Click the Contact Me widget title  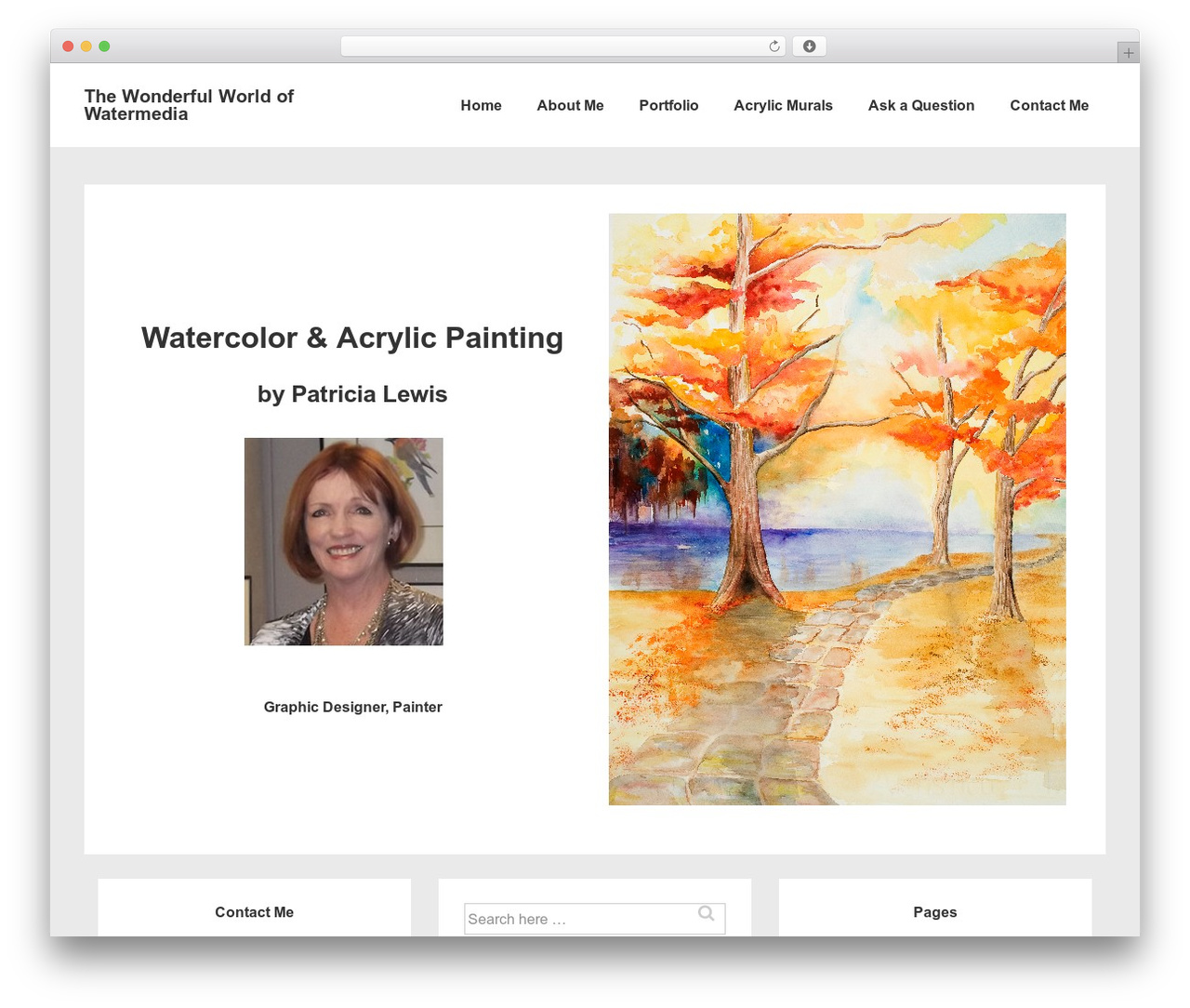coord(254,912)
